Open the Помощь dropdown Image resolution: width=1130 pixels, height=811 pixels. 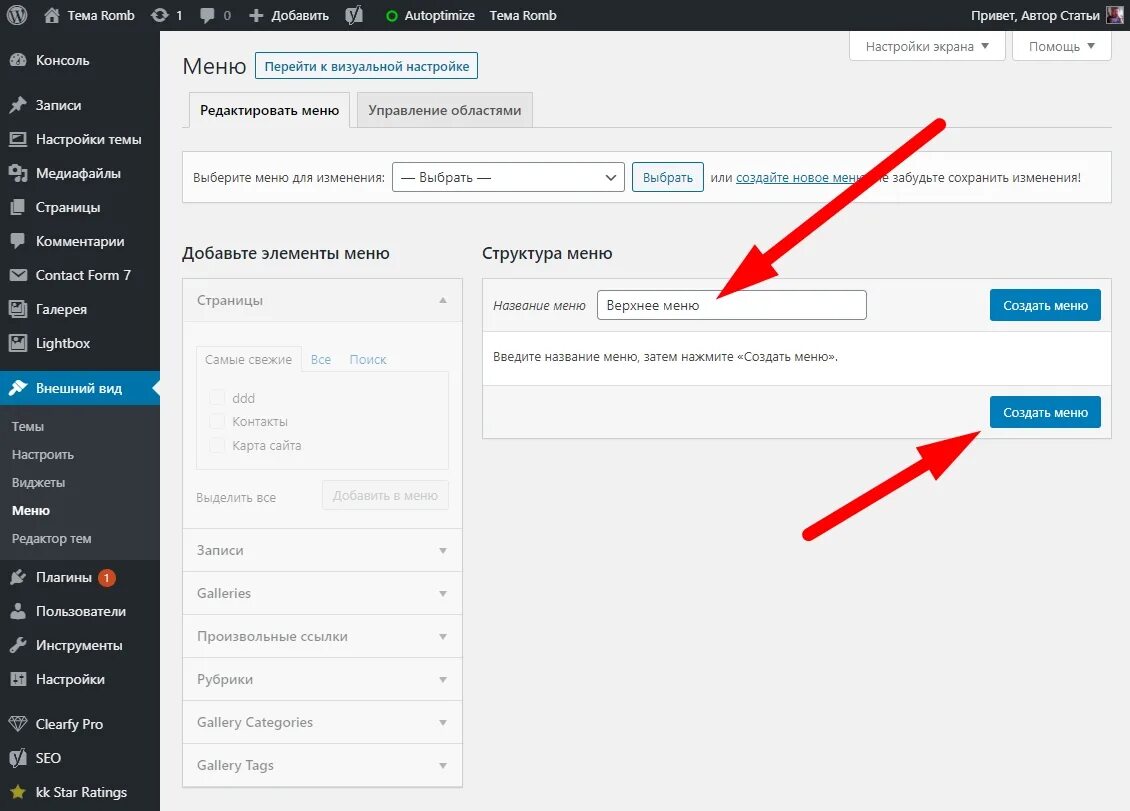click(x=1062, y=46)
